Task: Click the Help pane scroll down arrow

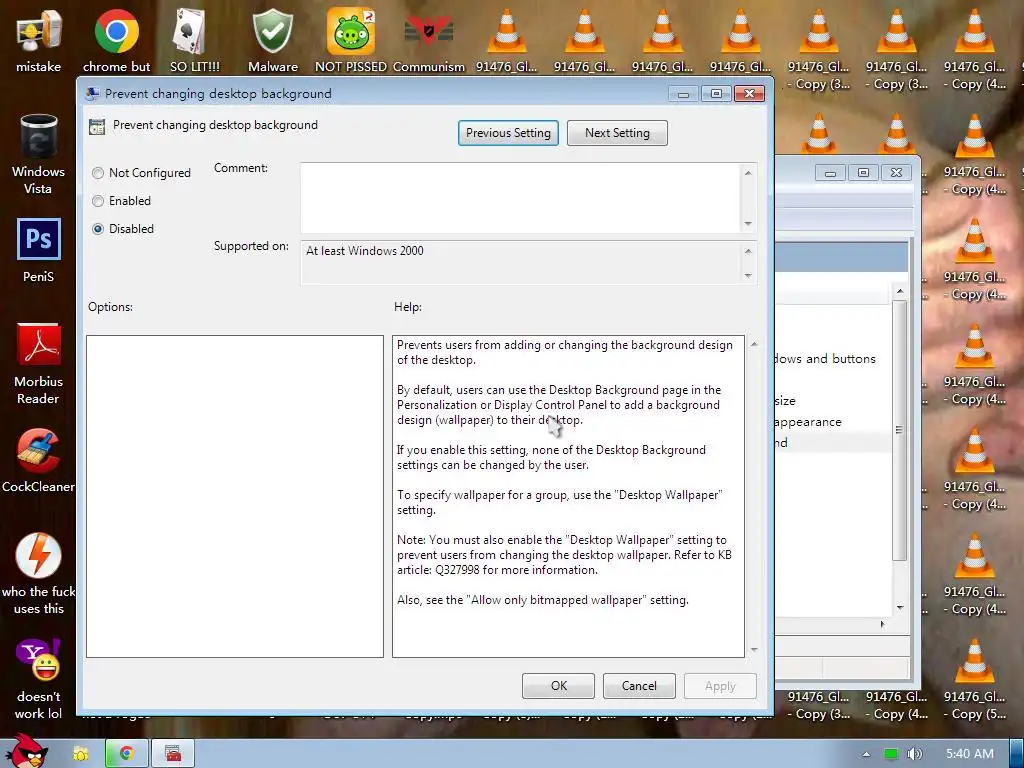Action: [754, 649]
